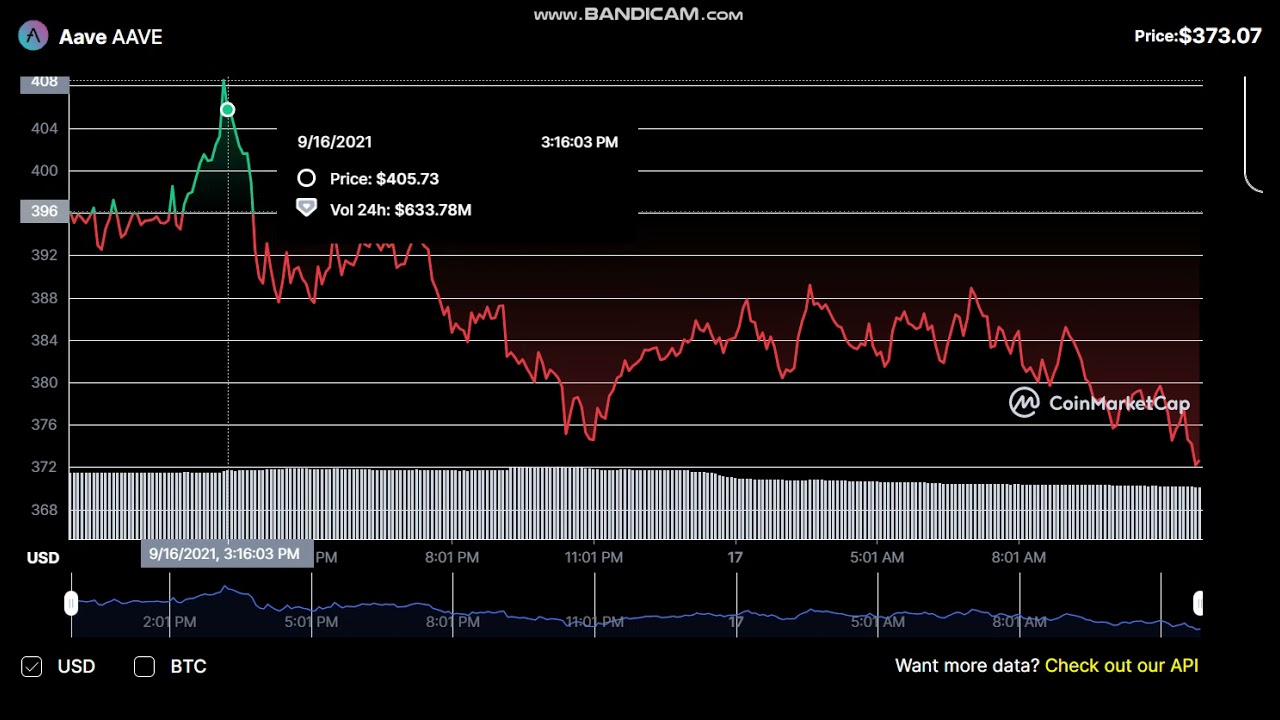This screenshot has height=720, width=1280.
Task: Click the 384 y-axis label
Action: (x=44, y=340)
